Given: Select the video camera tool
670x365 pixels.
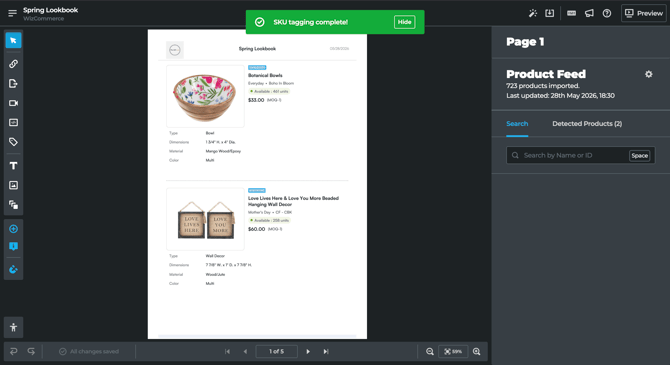Looking at the screenshot, I should point(13,103).
